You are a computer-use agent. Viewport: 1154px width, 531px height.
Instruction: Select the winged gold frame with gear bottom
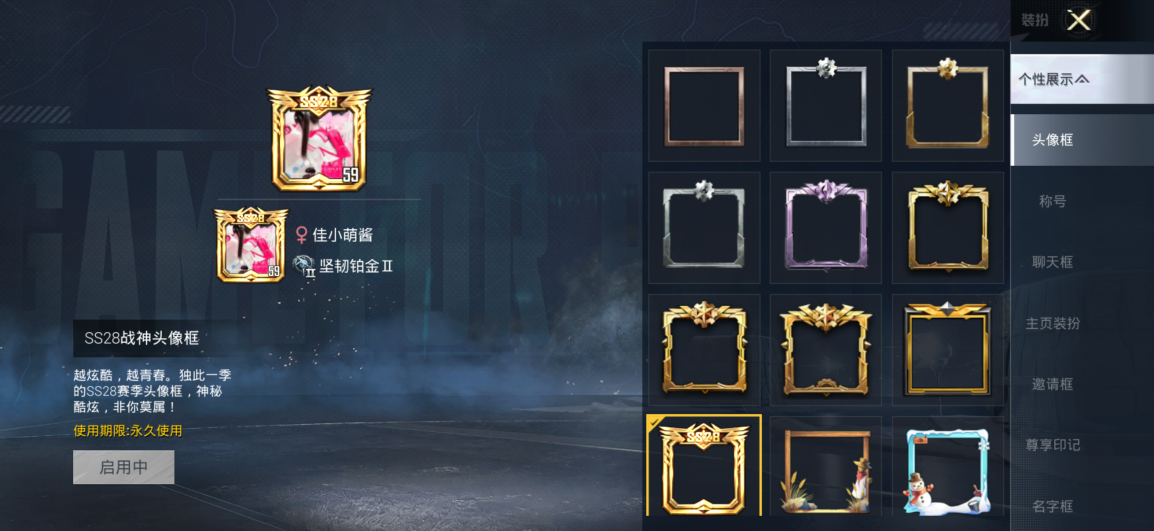click(826, 350)
